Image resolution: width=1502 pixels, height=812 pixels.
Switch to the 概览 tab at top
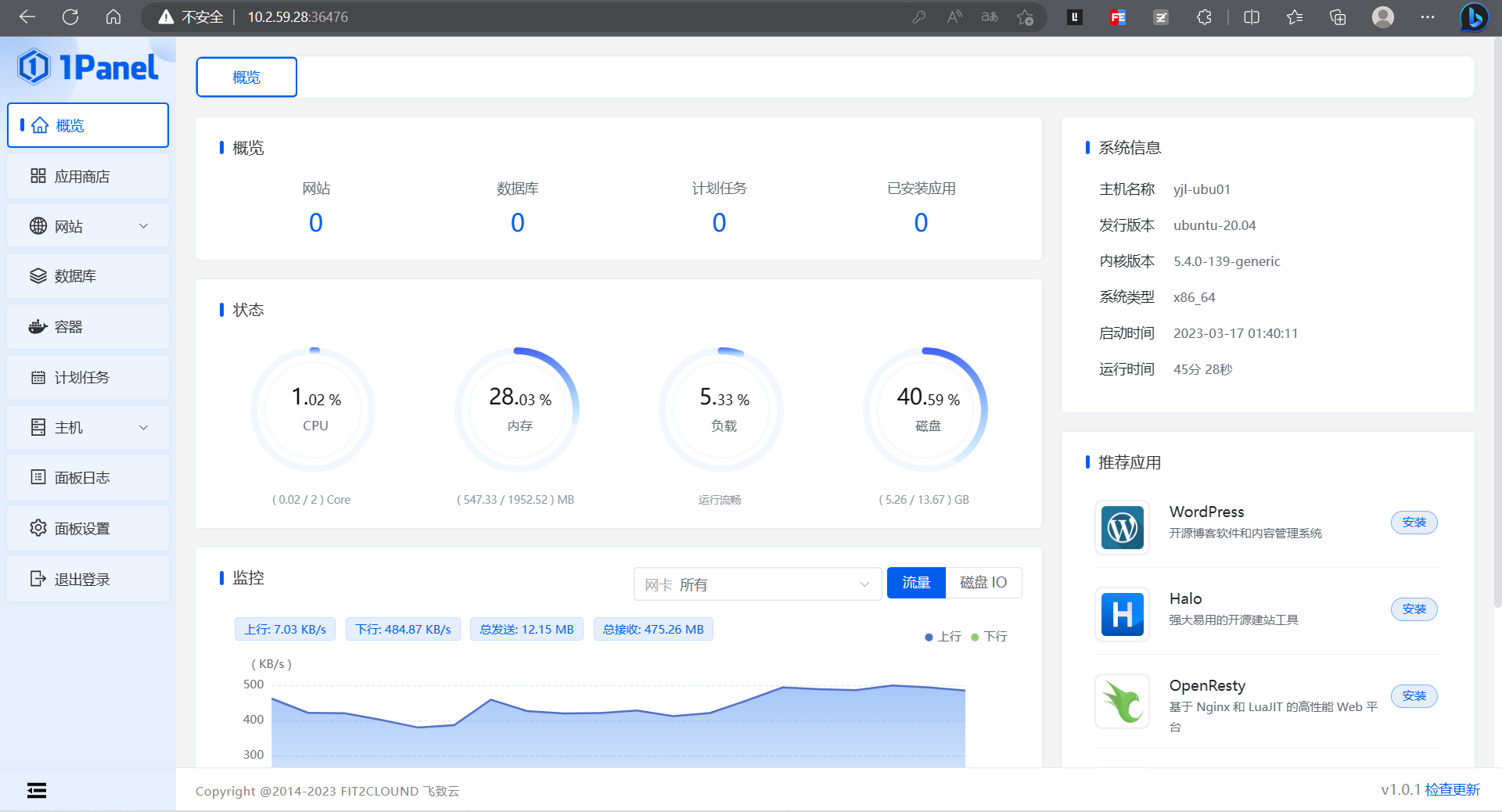246,77
